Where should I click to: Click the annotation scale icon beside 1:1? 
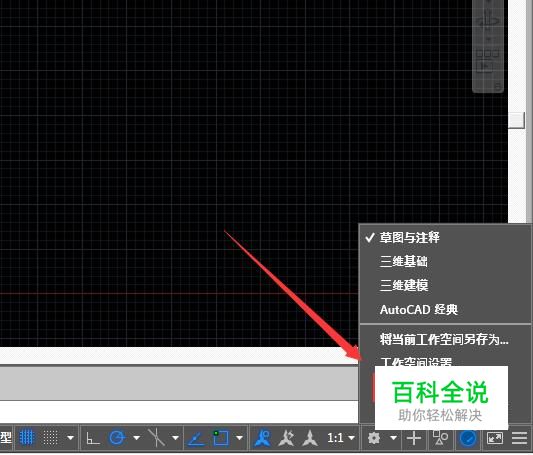(x=310, y=438)
